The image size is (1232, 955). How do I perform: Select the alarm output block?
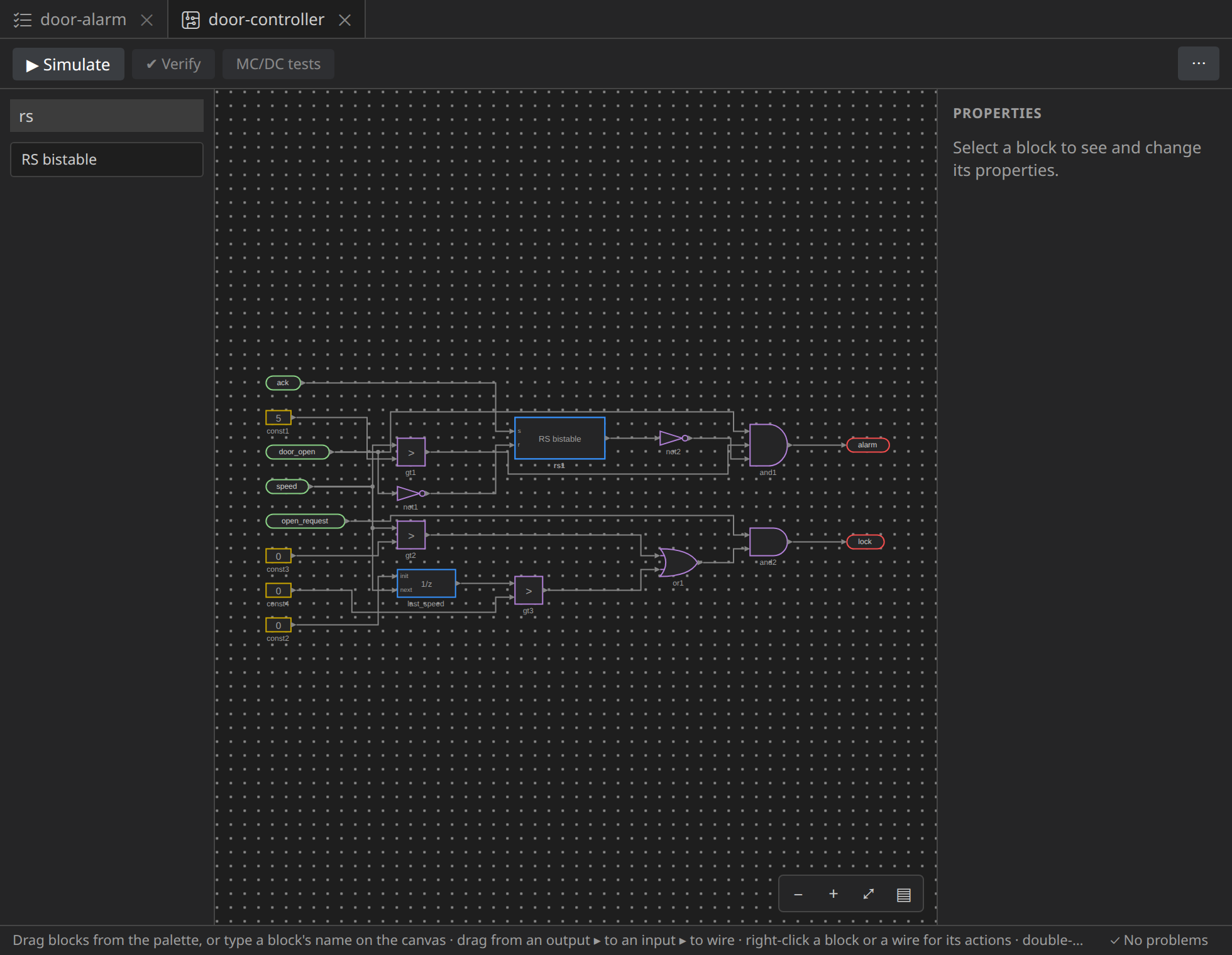tap(868, 445)
